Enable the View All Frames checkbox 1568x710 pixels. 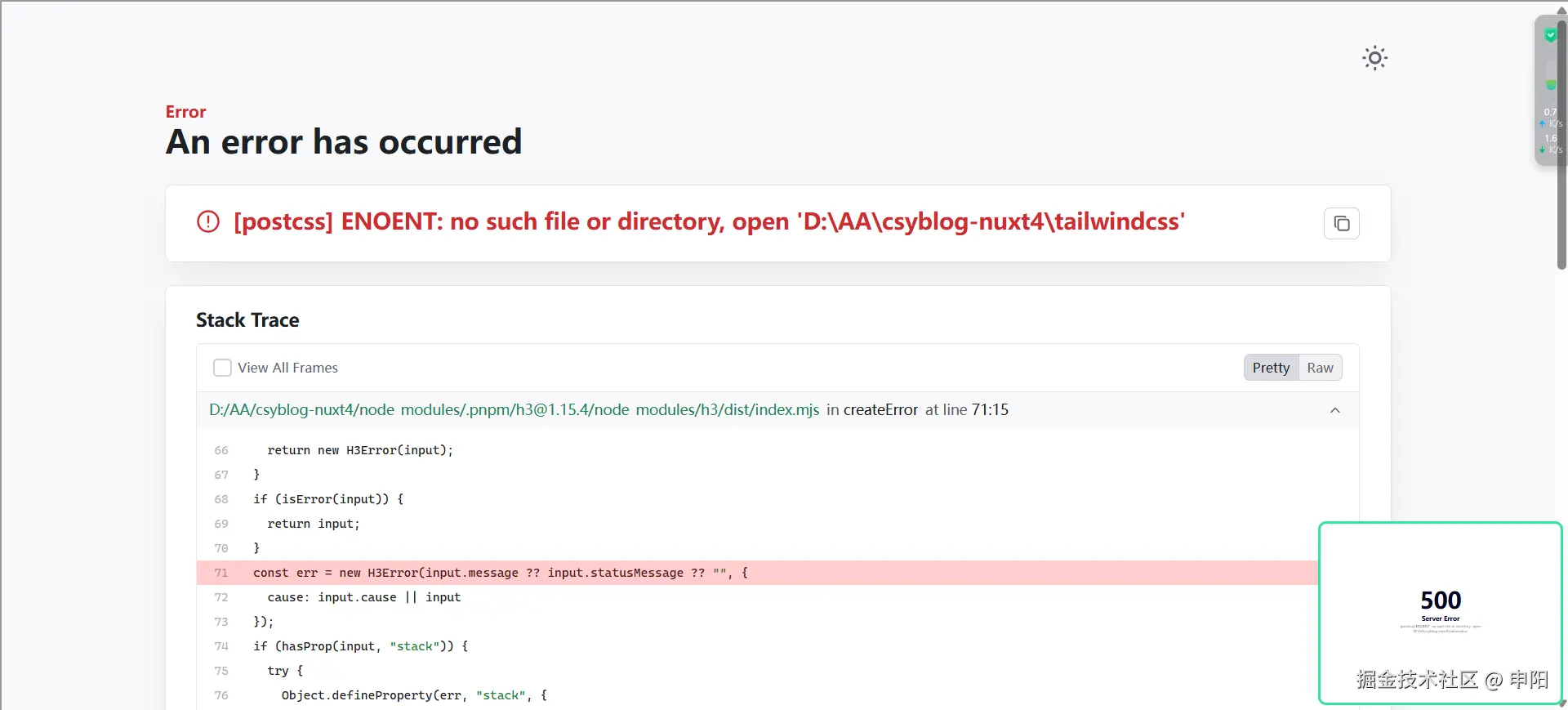[x=222, y=368]
